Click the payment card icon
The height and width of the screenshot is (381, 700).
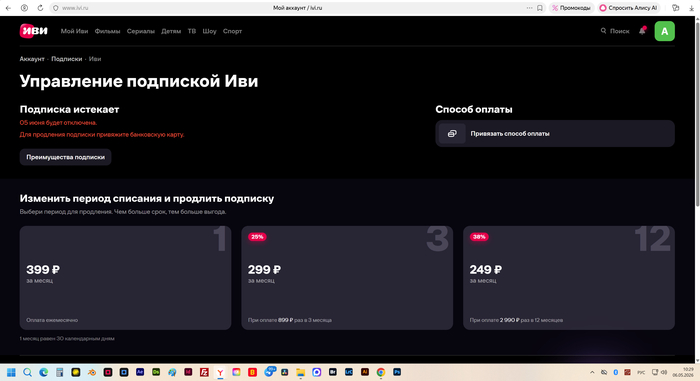tap(452, 134)
